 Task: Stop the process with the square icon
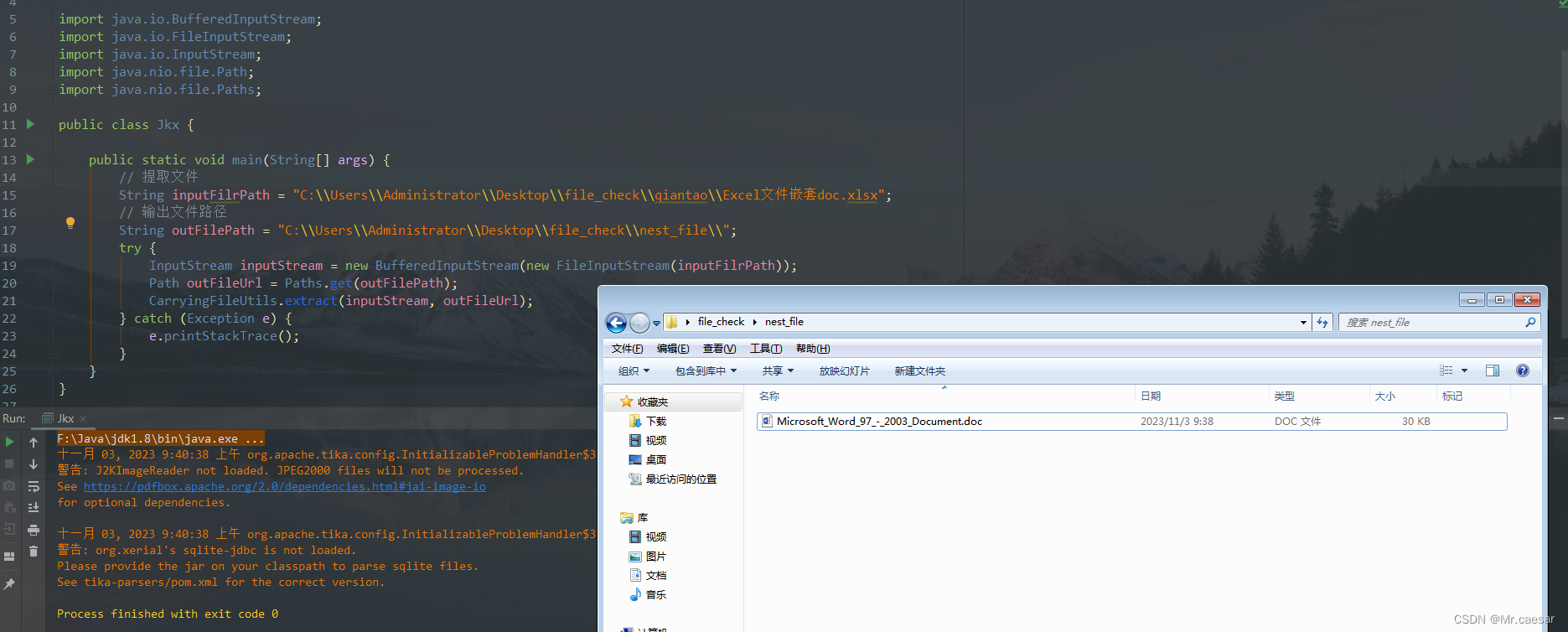pyautogui.click(x=9, y=464)
